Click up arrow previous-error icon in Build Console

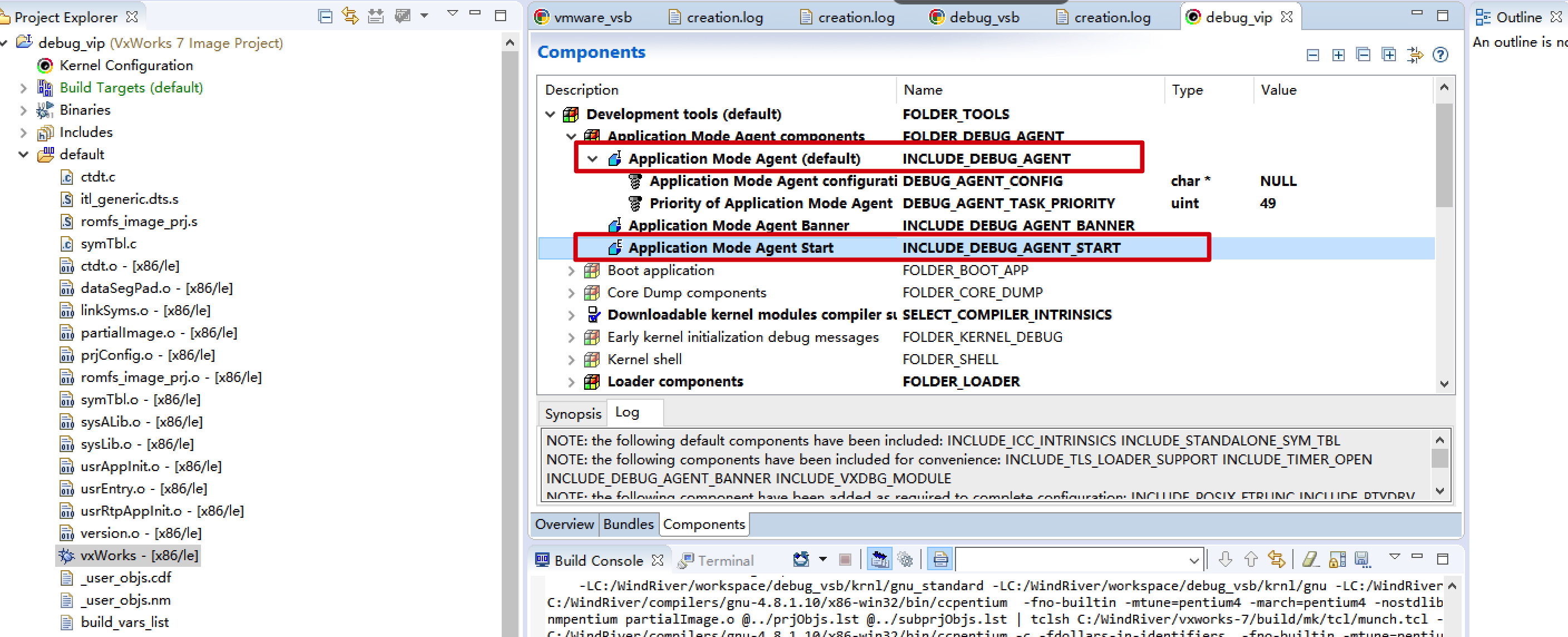(x=1251, y=559)
